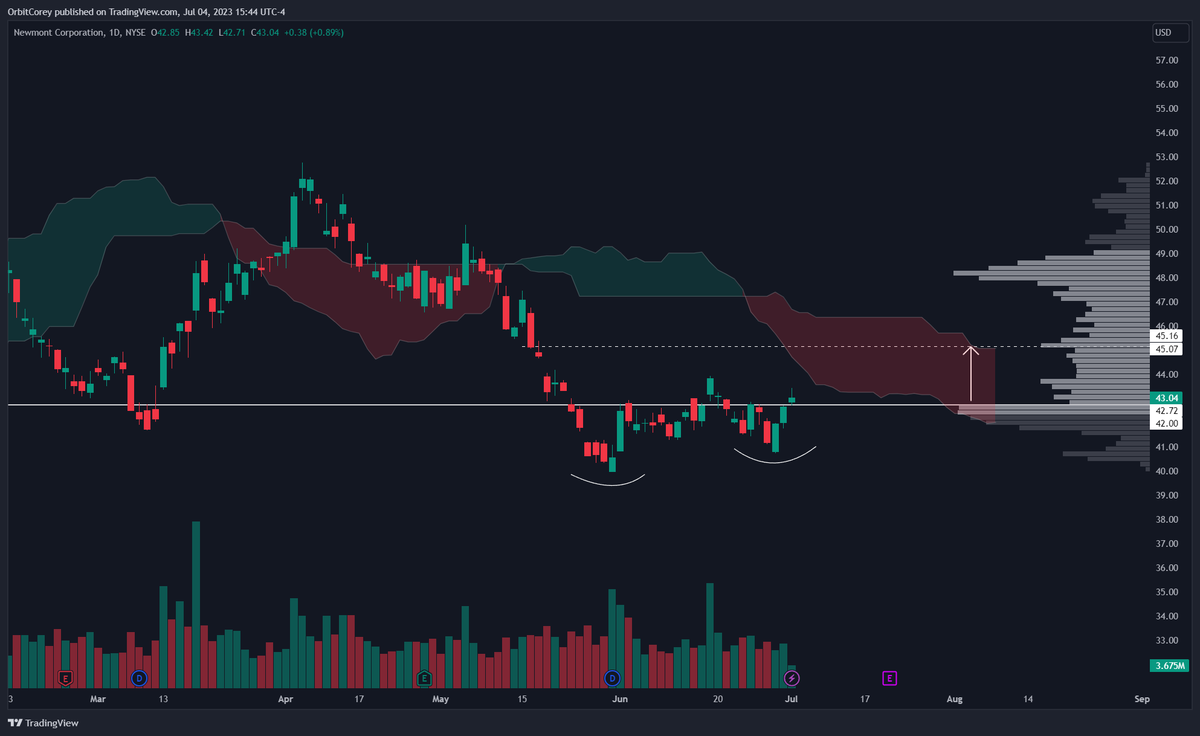Click the green E earnings marker
Image resolution: width=1200 pixels, height=736 pixels.
[x=425, y=678]
